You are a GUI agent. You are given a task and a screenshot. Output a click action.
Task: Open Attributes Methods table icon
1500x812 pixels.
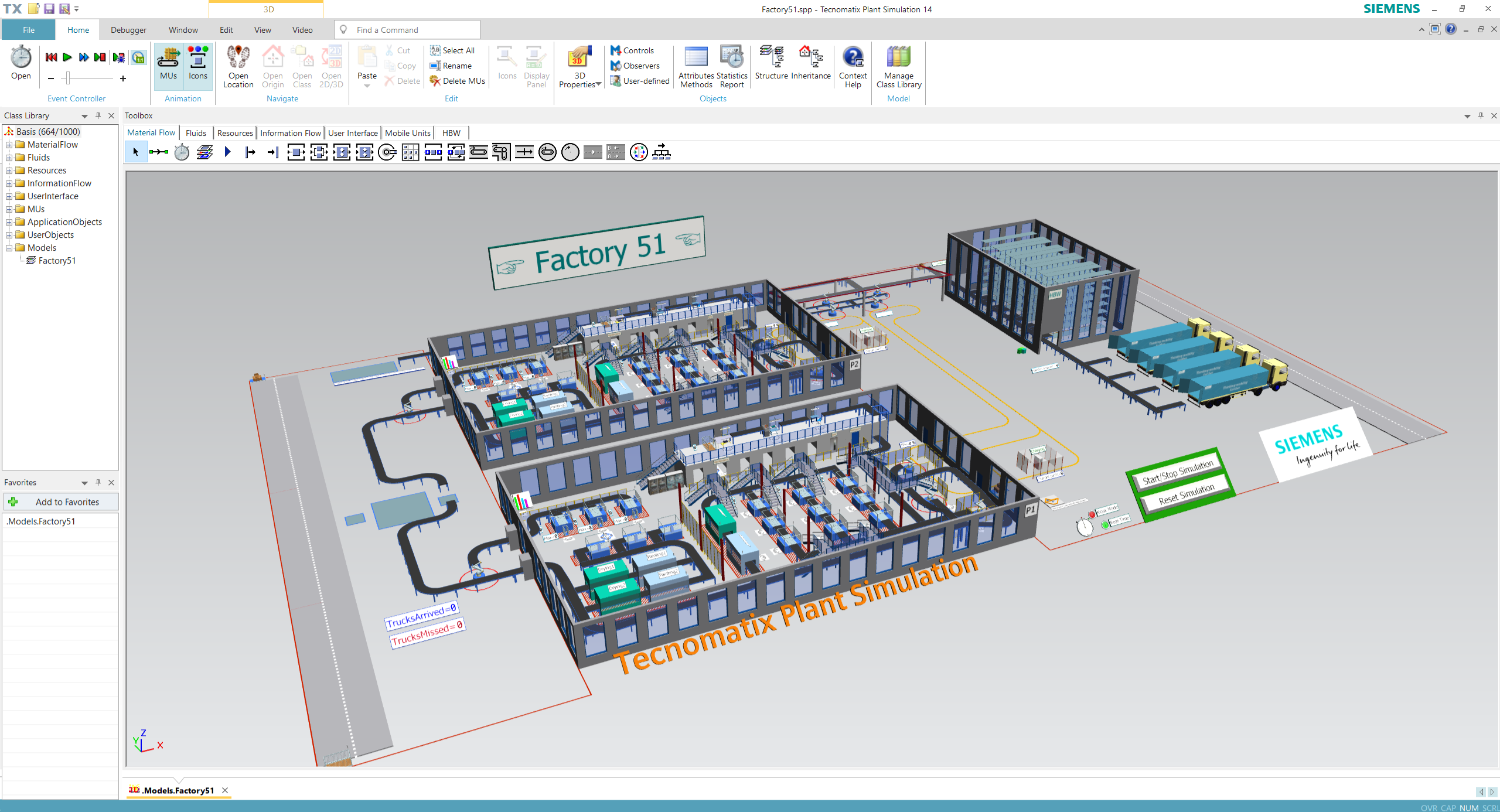click(x=696, y=57)
